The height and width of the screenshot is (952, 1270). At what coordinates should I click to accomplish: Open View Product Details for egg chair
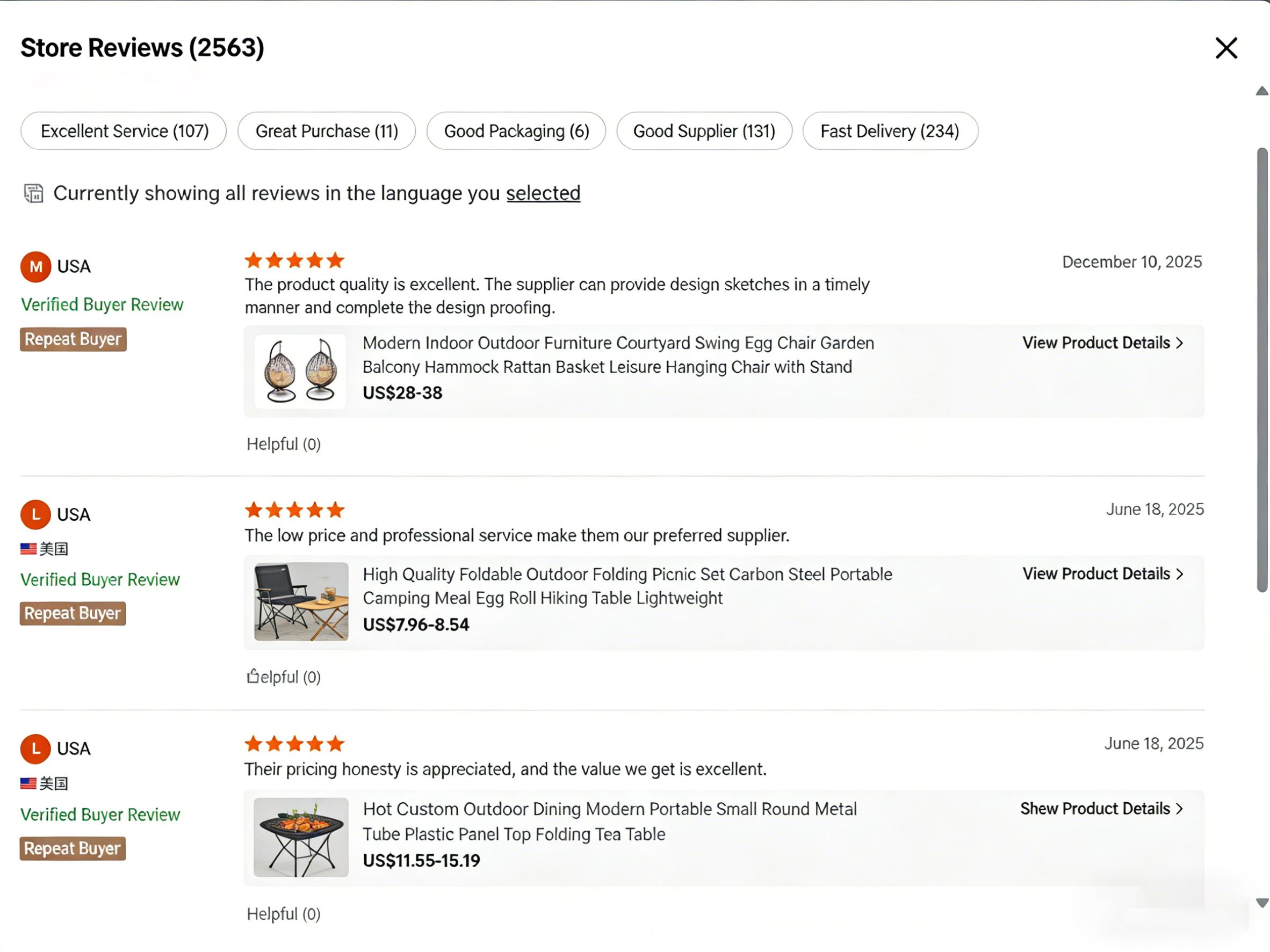[1102, 343]
